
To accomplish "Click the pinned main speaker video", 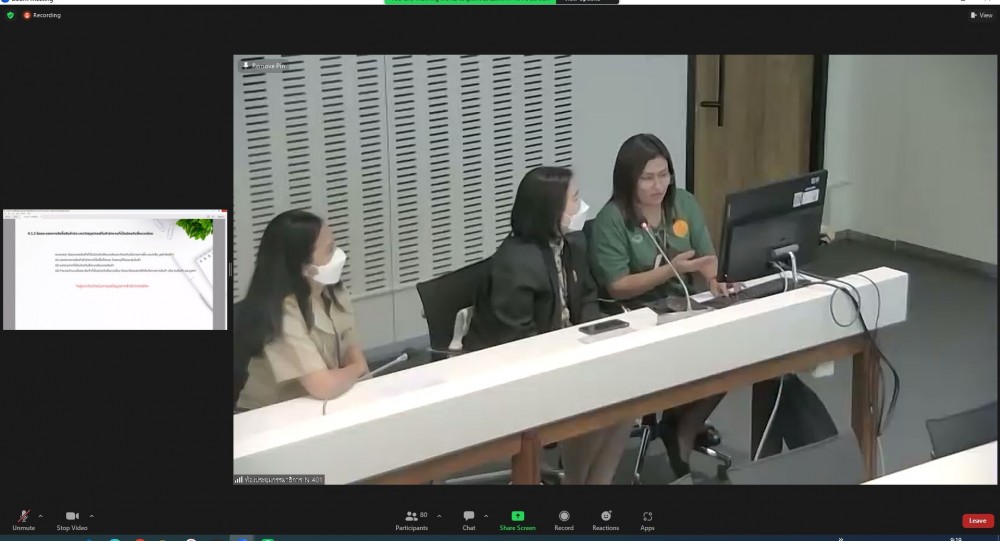I will coord(615,269).
